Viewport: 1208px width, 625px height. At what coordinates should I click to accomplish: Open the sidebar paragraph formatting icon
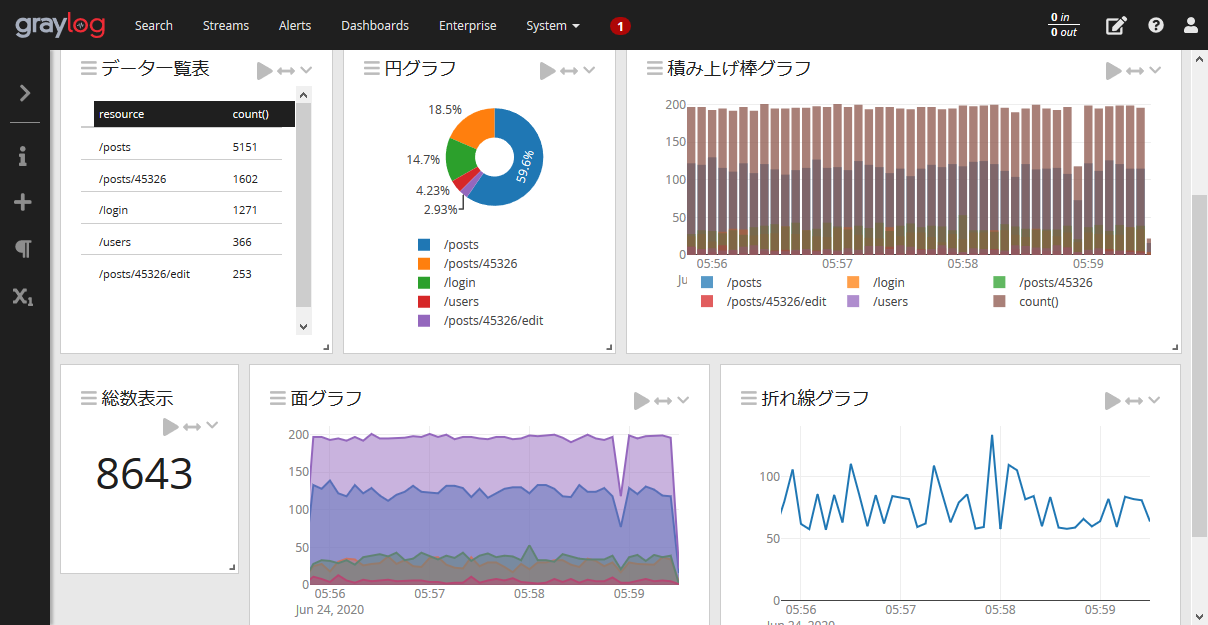(x=24, y=249)
